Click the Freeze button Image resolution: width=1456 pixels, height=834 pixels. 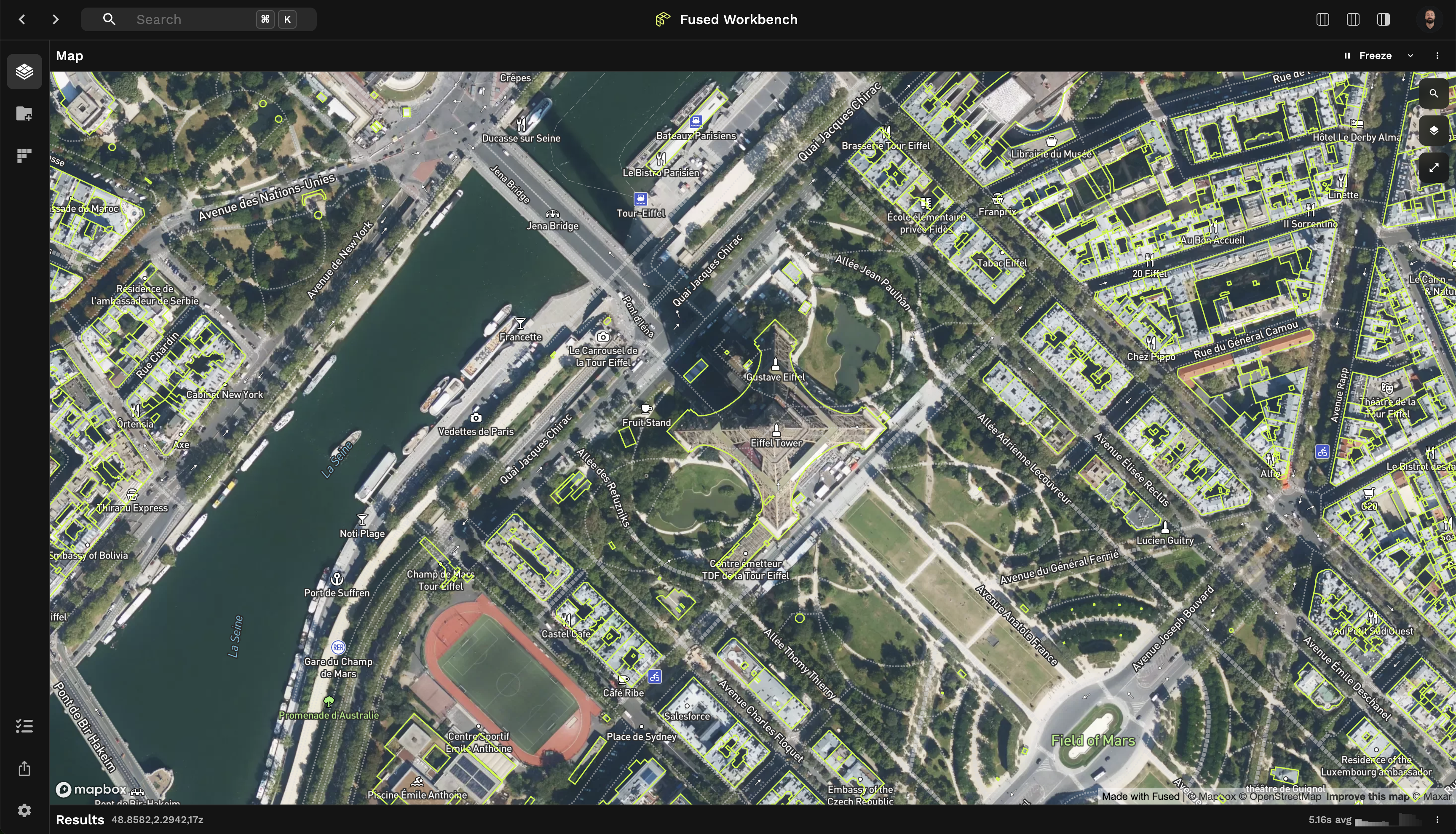pos(1368,56)
